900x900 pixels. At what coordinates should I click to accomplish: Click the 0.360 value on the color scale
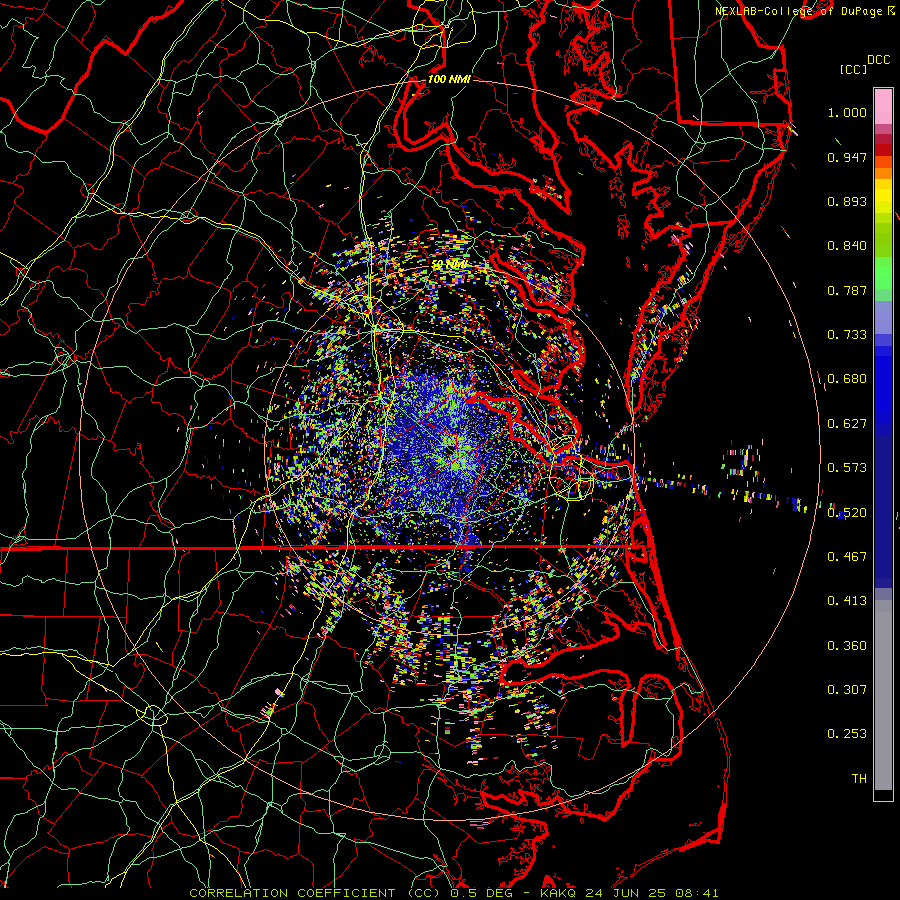[x=847, y=646]
